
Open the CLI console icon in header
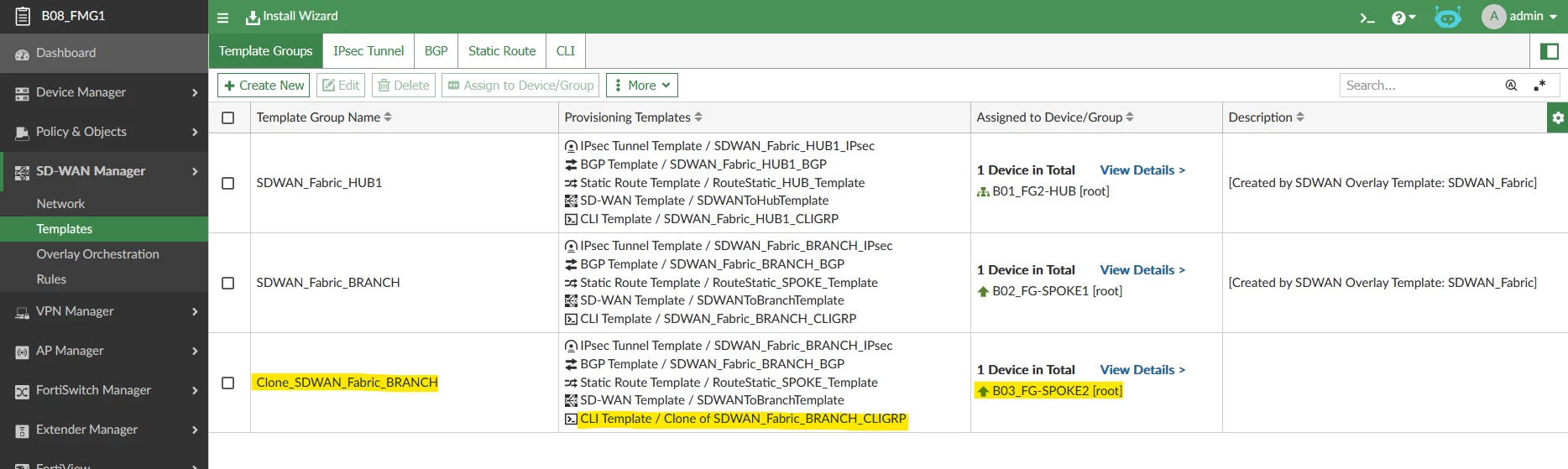pyautogui.click(x=1367, y=18)
